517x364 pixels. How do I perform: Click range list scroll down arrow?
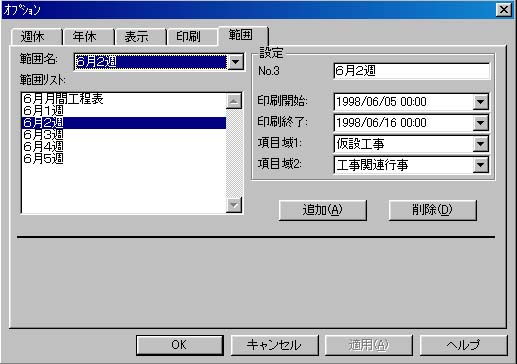click(x=234, y=204)
